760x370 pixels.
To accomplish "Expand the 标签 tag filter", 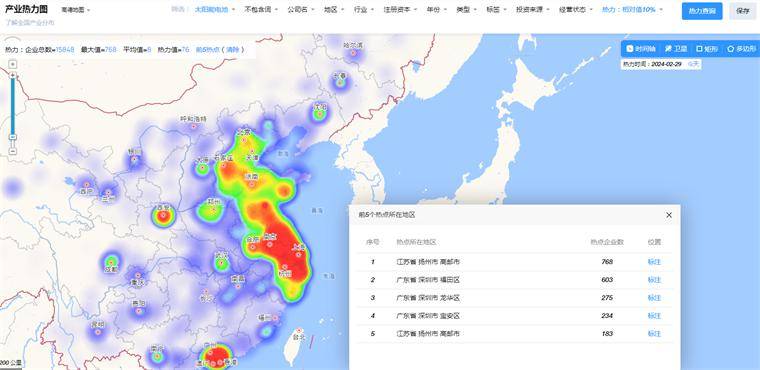I will (496, 10).
